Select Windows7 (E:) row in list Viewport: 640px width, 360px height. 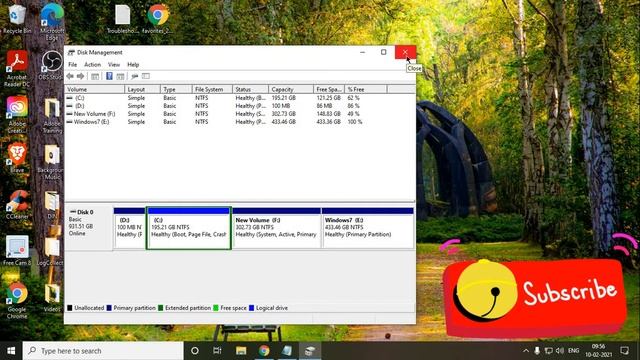240,122
